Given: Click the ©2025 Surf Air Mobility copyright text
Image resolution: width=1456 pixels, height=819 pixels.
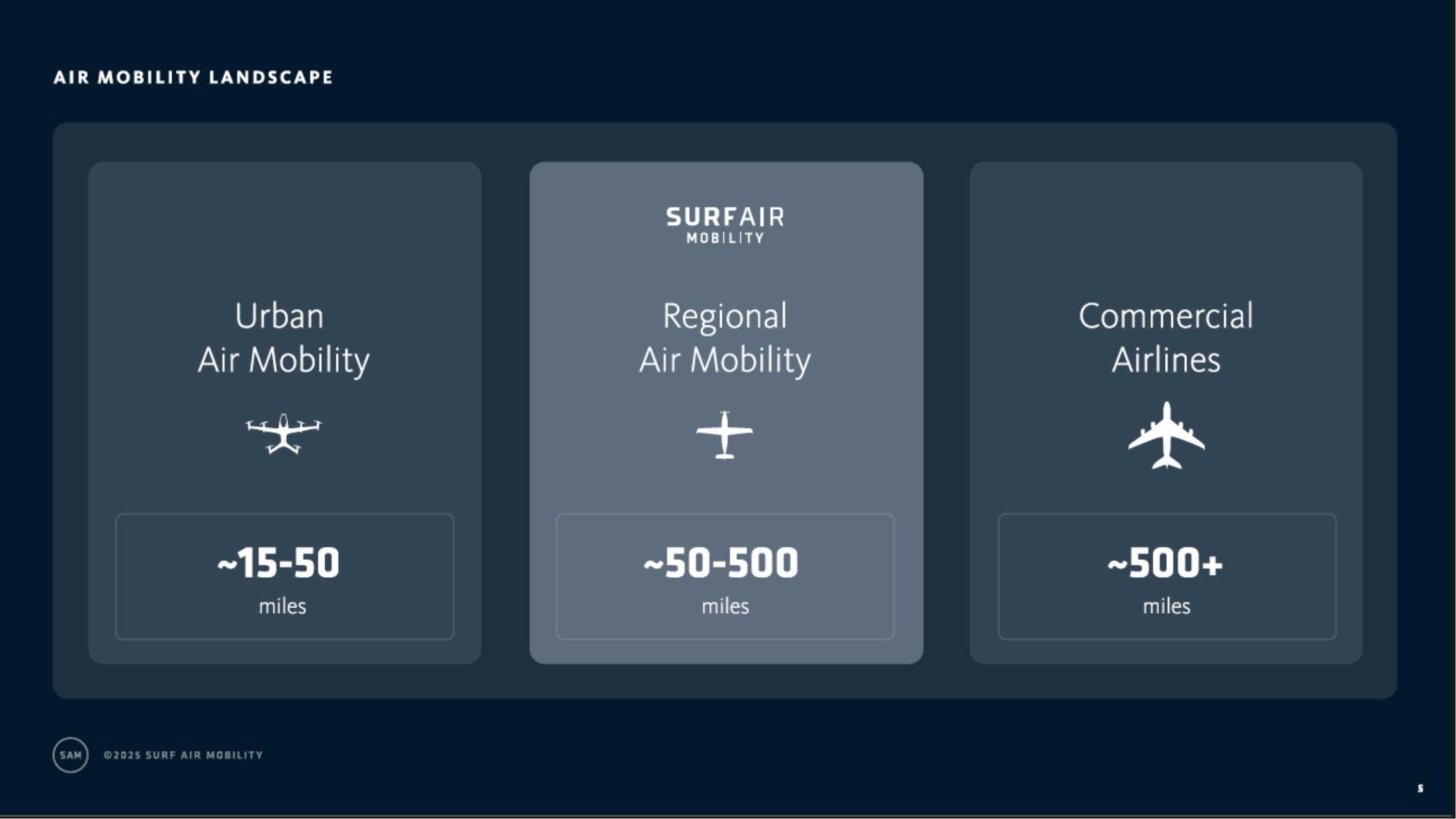Looking at the screenshot, I should (x=183, y=755).
